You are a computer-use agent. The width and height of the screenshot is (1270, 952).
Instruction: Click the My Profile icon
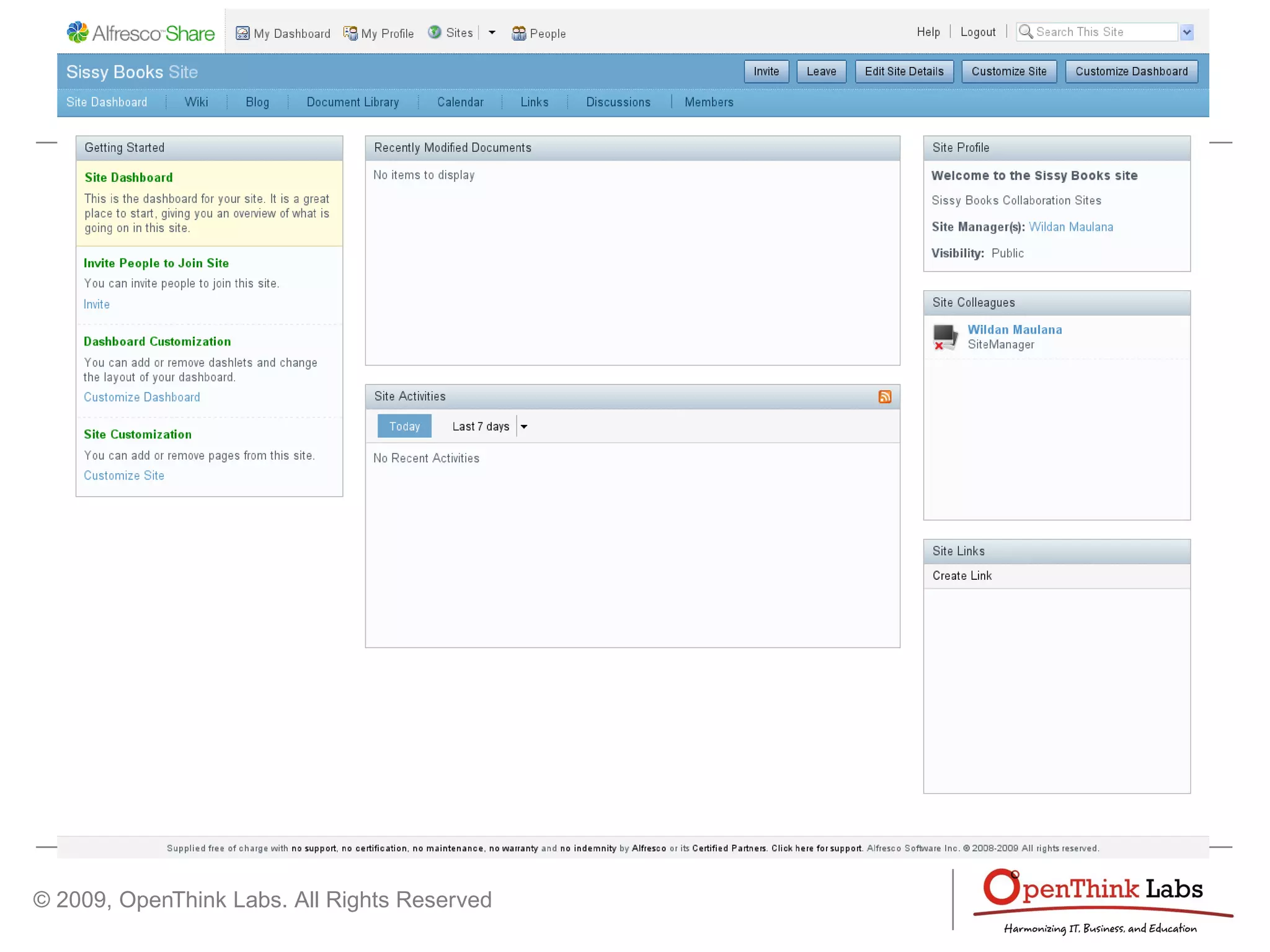(x=350, y=33)
